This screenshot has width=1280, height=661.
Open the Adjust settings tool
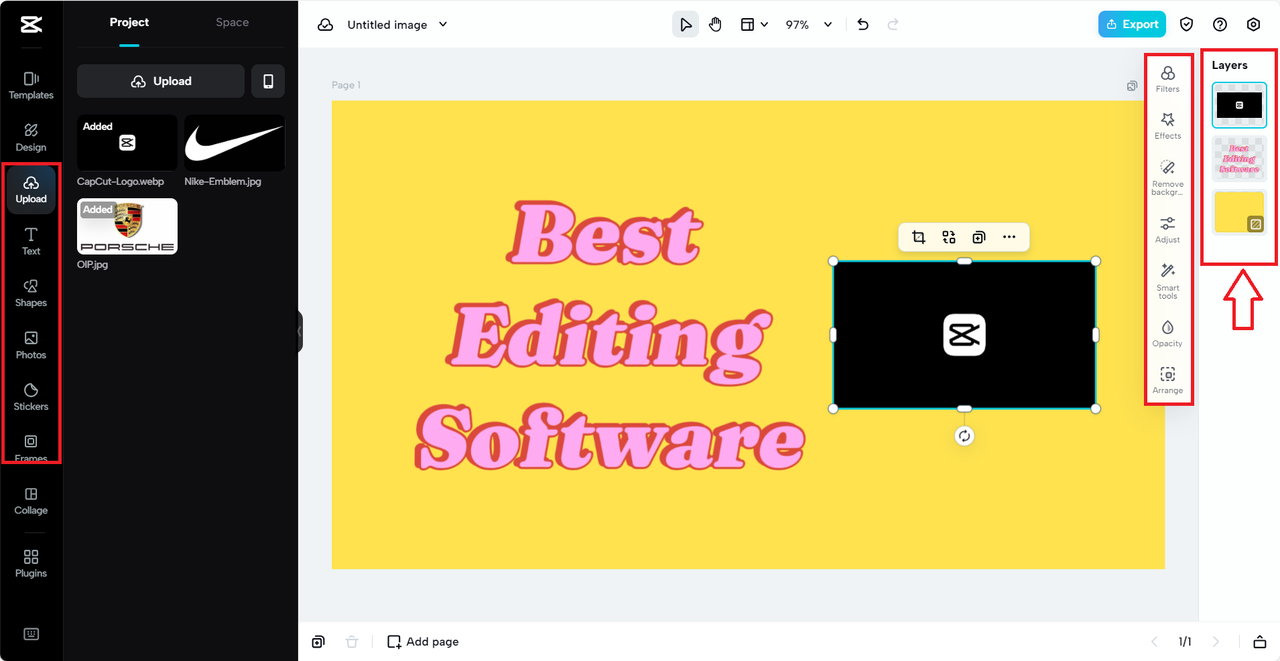[1168, 230]
